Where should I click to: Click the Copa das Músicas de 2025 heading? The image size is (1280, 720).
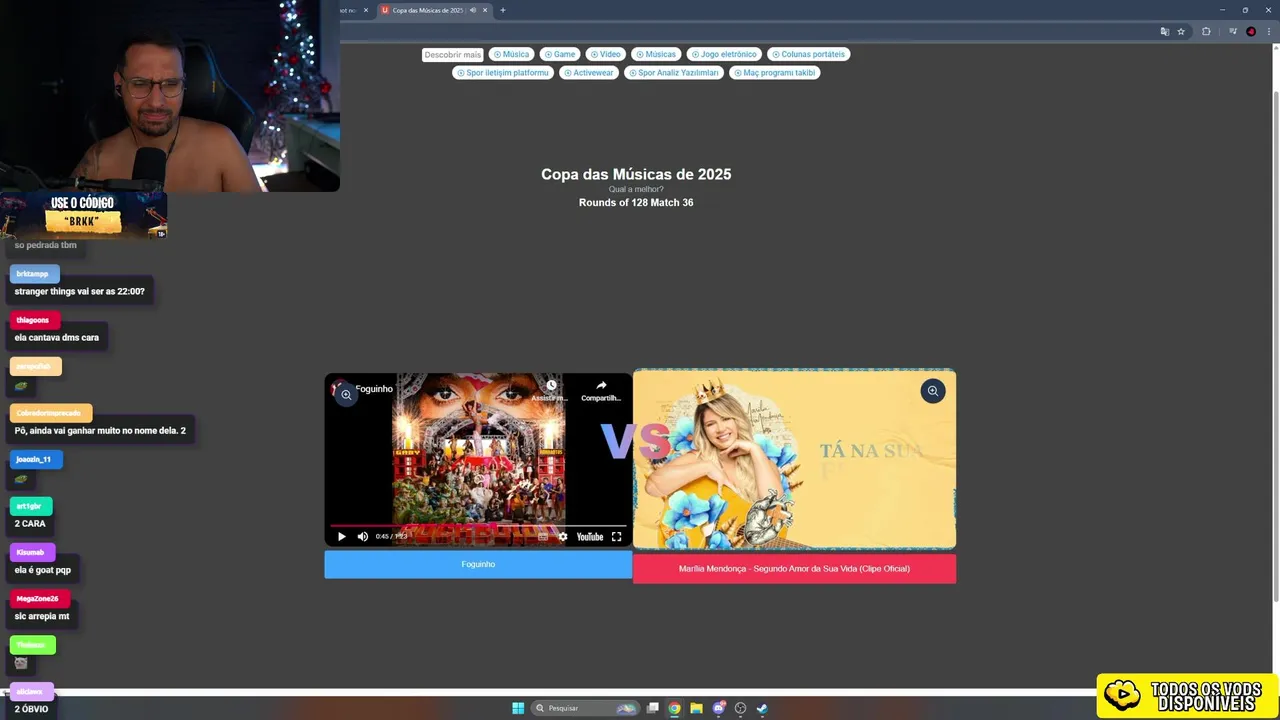point(636,174)
